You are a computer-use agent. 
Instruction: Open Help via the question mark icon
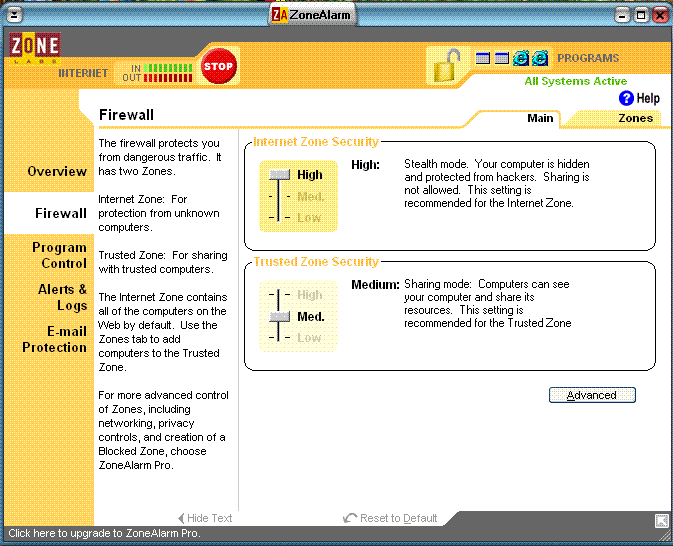tap(626, 98)
